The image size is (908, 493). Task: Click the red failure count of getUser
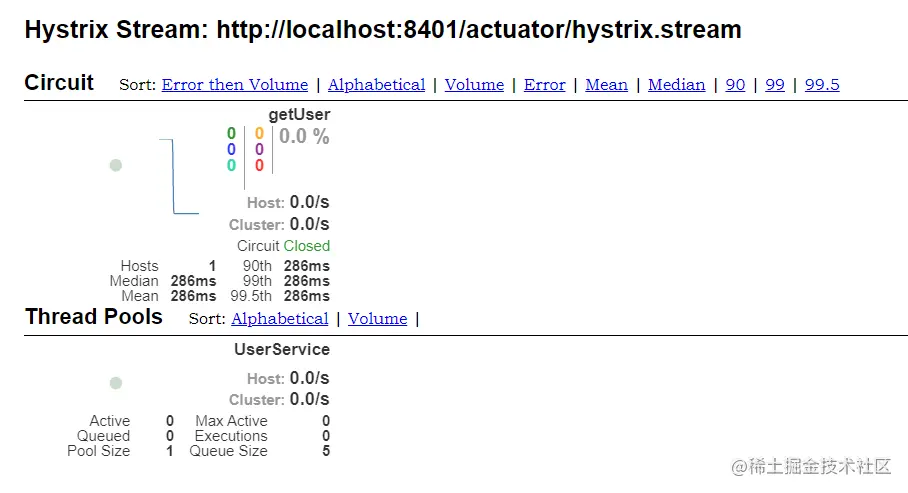pyautogui.click(x=259, y=166)
